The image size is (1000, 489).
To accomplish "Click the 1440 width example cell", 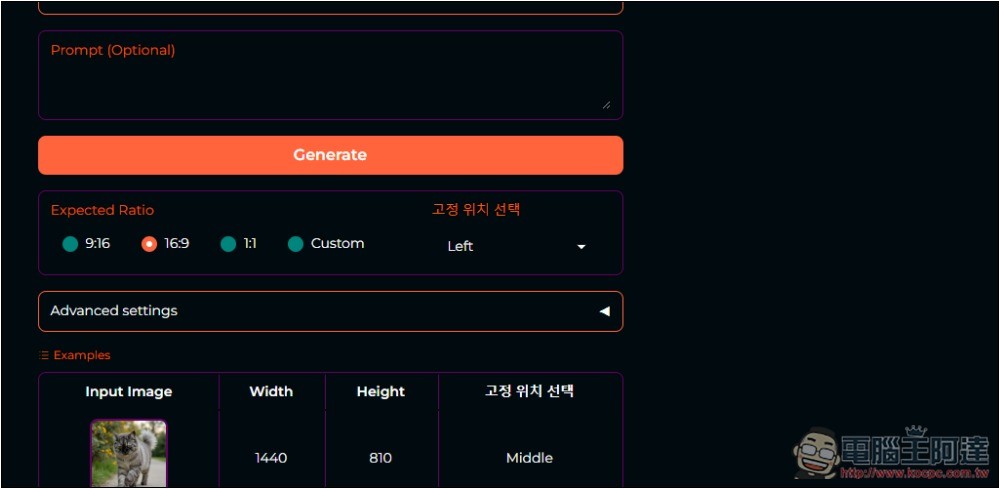I will point(271,458).
